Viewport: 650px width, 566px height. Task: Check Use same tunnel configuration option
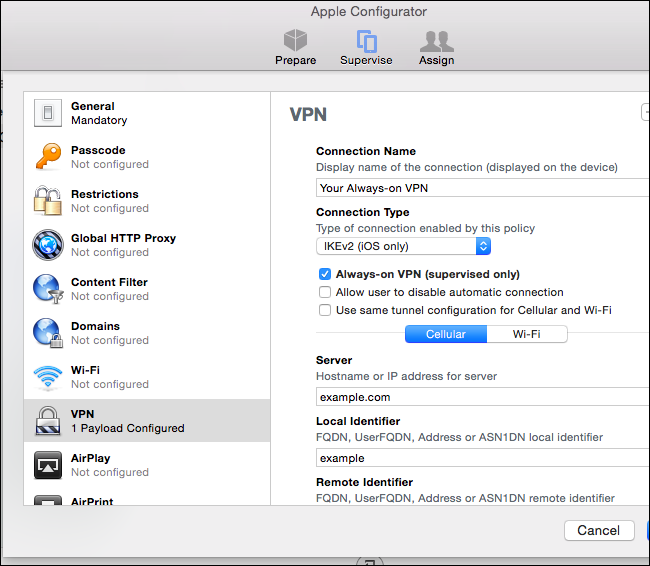tap(325, 310)
